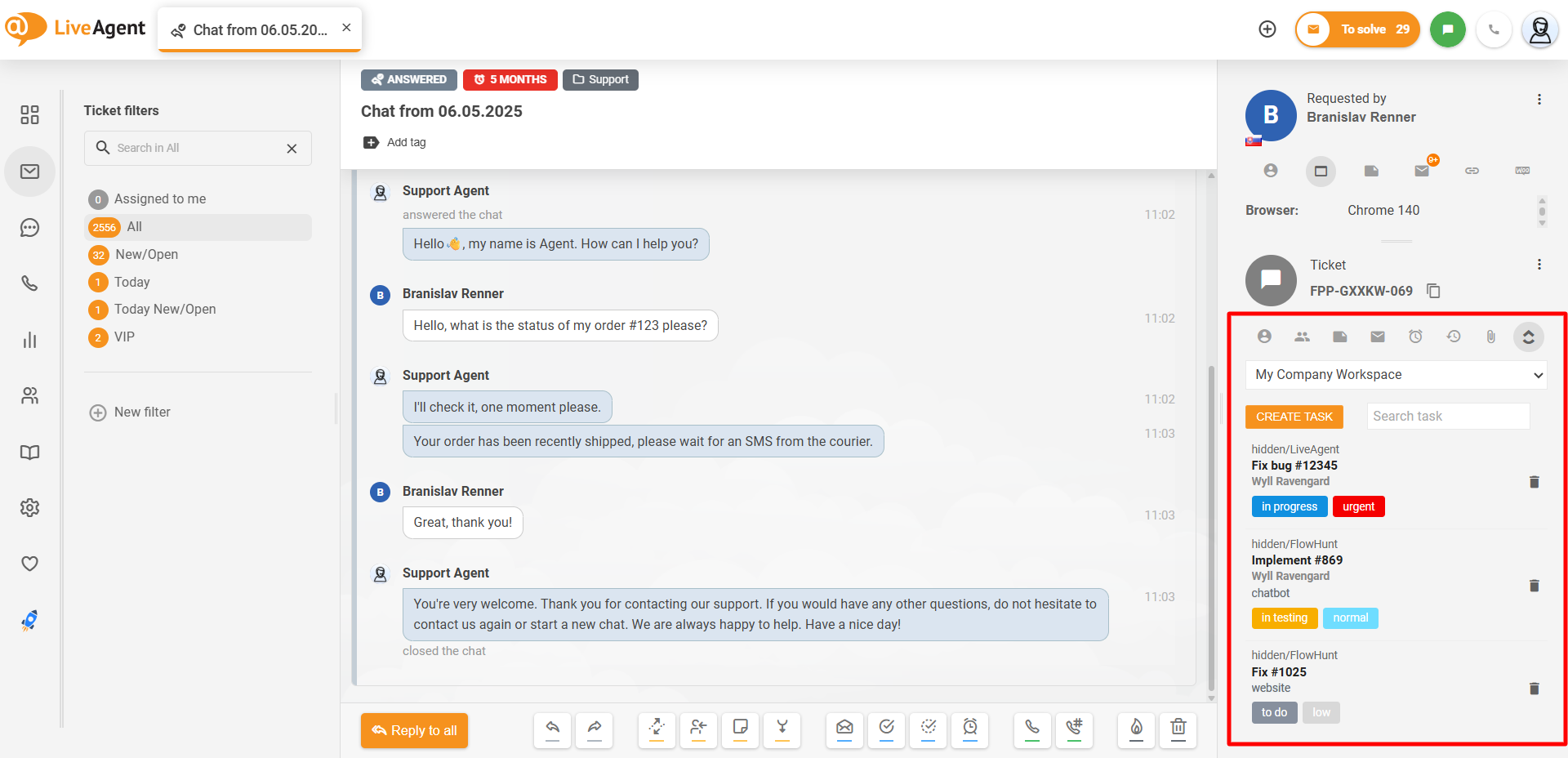Copy ticket ID FPP-GXXKW-069
The width and height of the screenshot is (1568, 758).
point(1433,291)
